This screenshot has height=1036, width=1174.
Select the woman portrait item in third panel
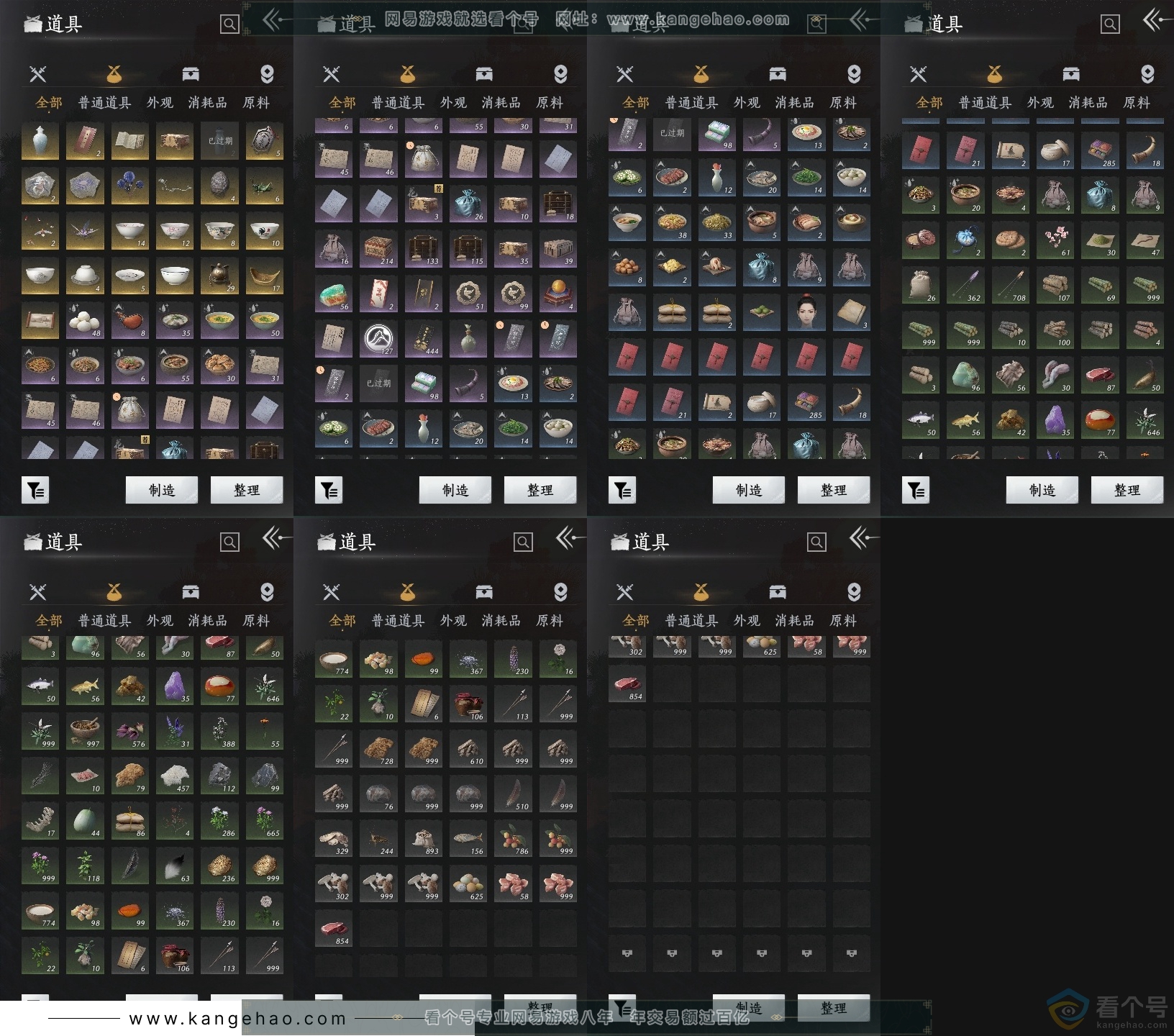click(x=807, y=312)
